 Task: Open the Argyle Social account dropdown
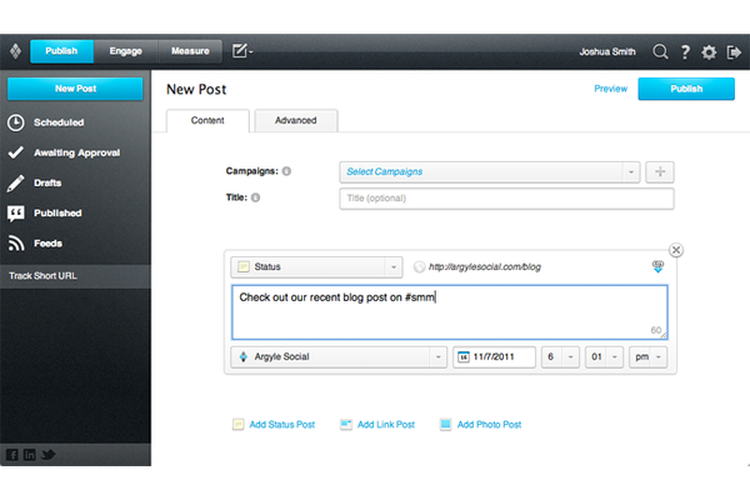[x=339, y=357]
